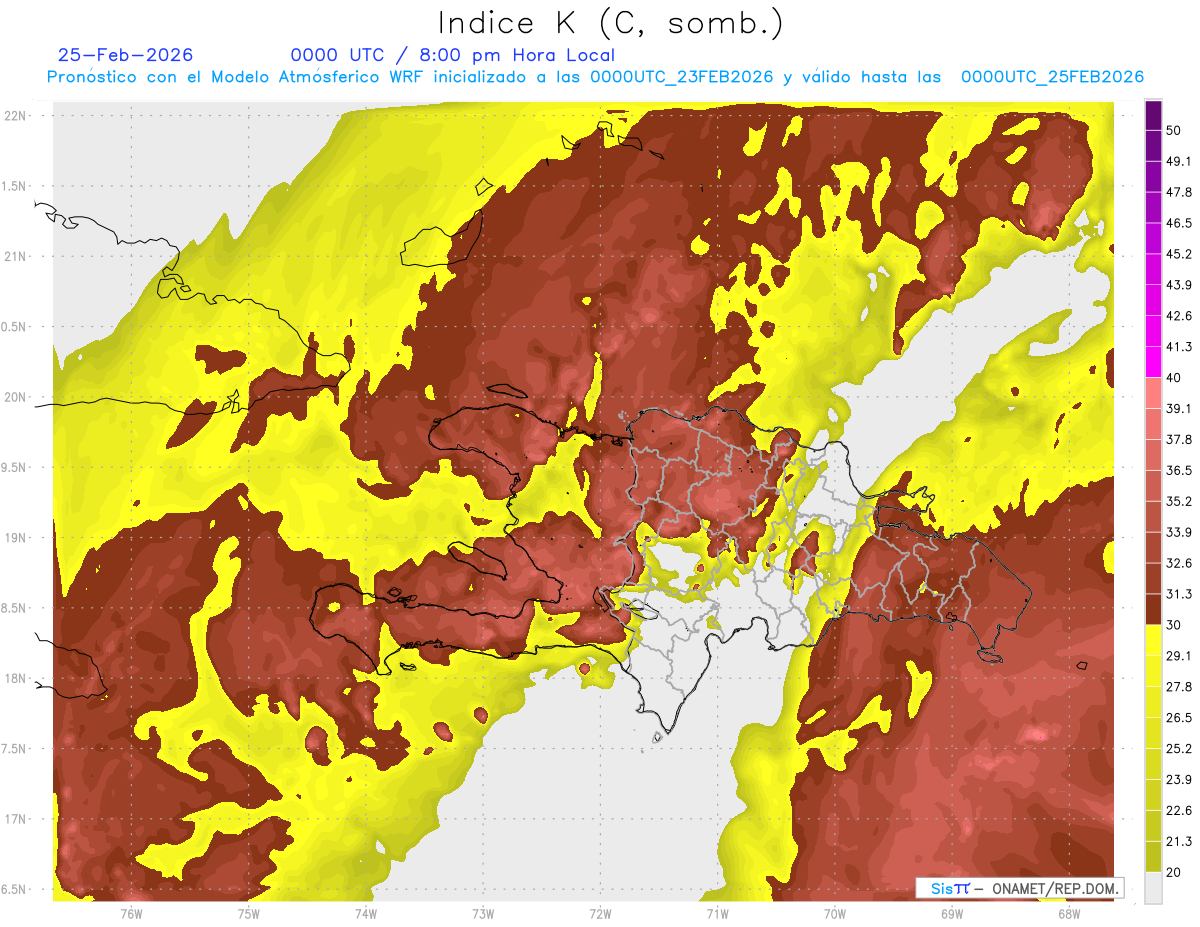
Task: Pick the dark brown colorbar segment between 30 and 31.3
Action: [1153, 610]
